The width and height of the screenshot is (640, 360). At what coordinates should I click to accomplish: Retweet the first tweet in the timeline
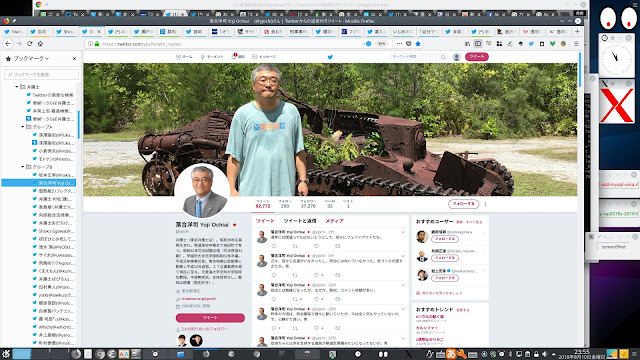click(295, 246)
